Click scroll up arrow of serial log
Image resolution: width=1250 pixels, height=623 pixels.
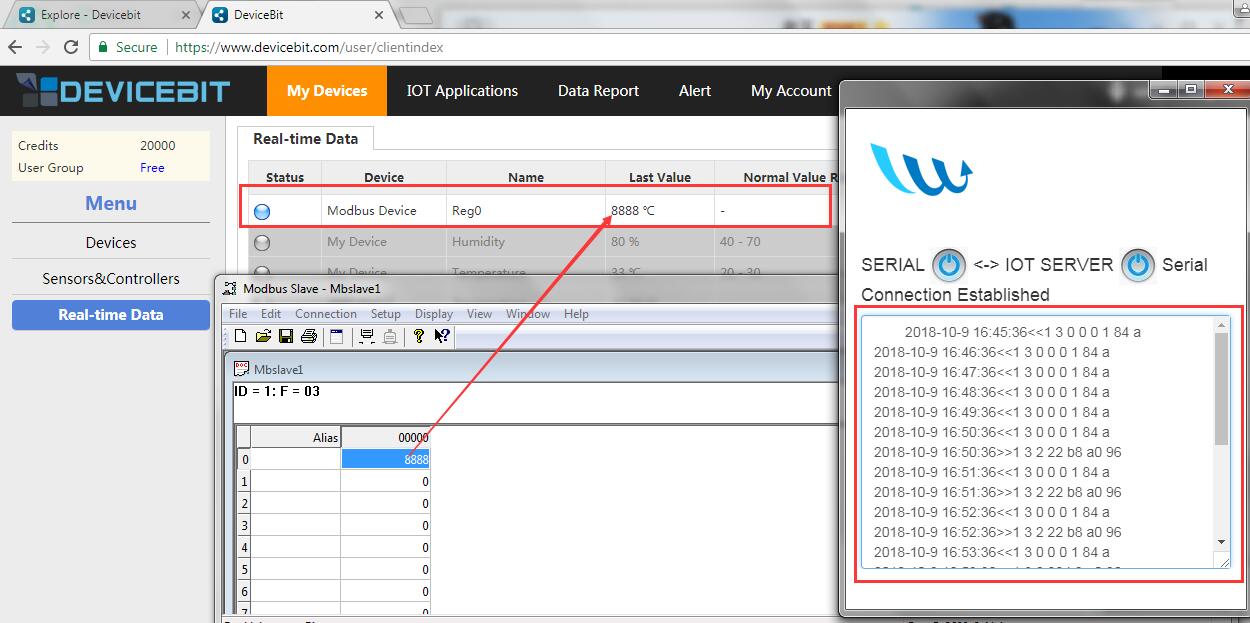pyautogui.click(x=1221, y=326)
